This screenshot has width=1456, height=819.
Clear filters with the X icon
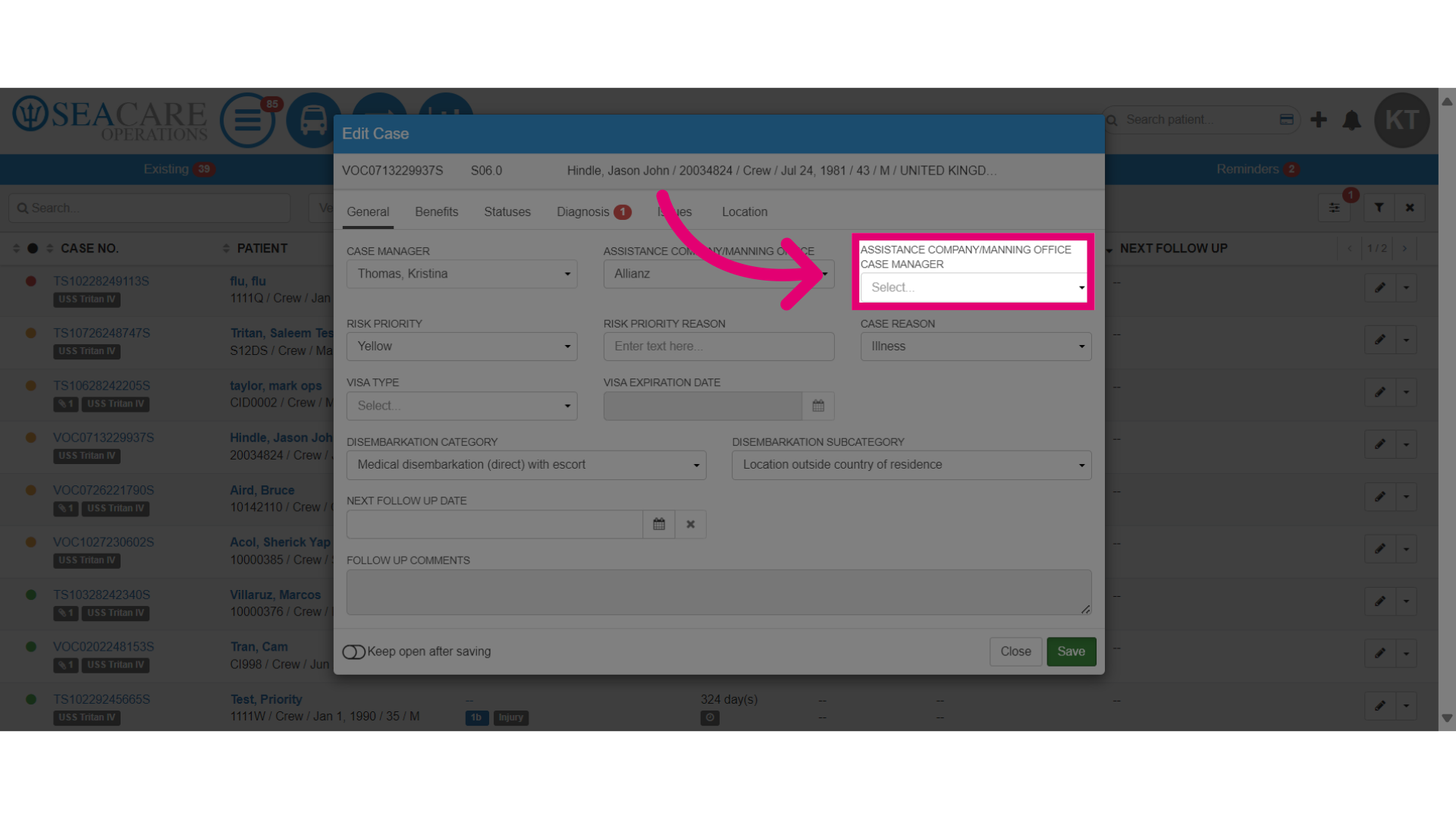pos(1410,208)
